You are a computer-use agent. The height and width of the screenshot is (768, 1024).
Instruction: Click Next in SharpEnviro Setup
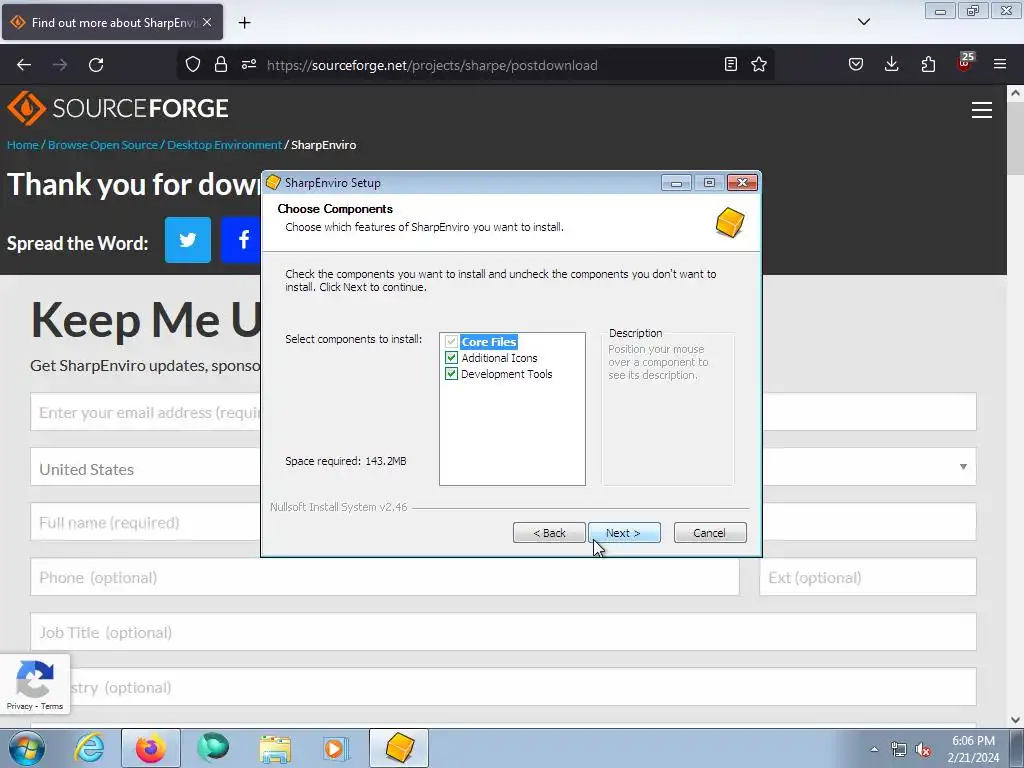pos(624,533)
